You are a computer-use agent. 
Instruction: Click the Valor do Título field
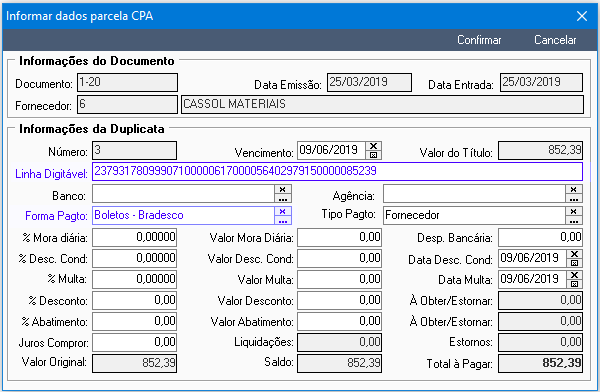pos(540,150)
